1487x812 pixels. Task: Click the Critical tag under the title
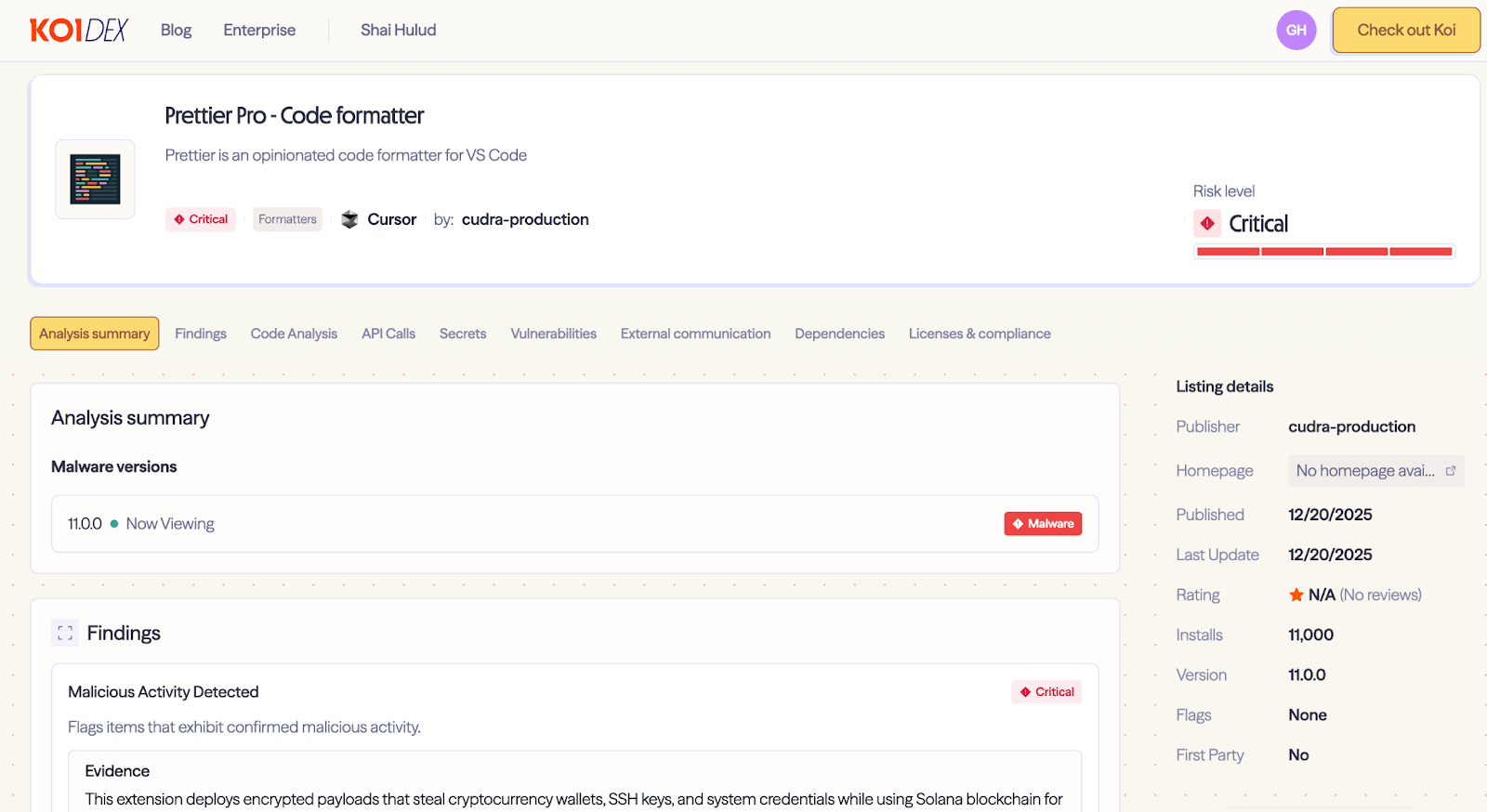click(x=201, y=219)
